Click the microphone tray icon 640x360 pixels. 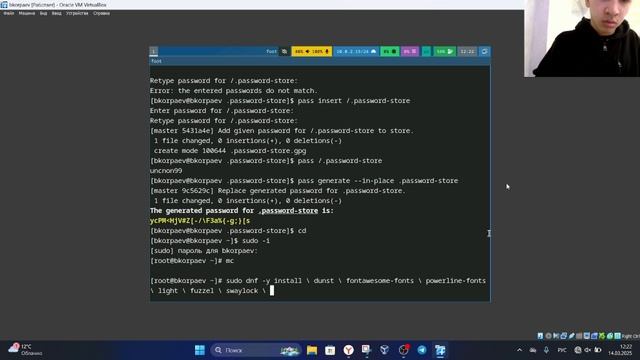click(x=546, y=350)
